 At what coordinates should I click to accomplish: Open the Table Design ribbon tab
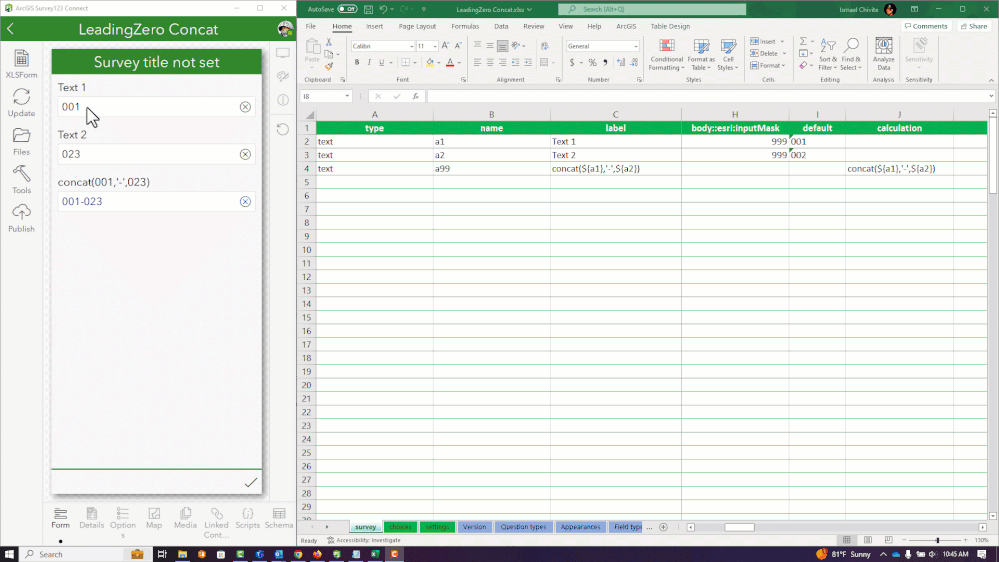pos(670,26)
